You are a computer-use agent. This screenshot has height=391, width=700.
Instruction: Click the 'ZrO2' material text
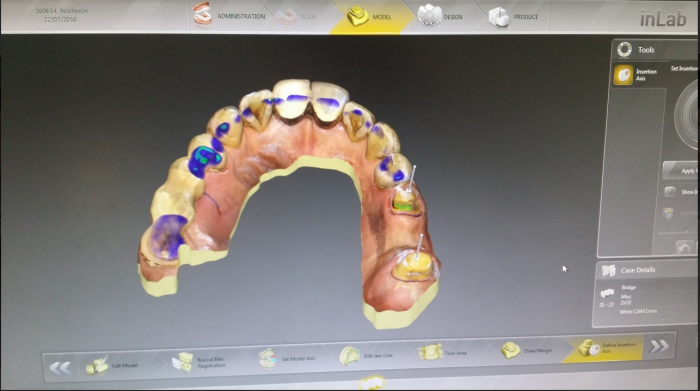tap(626, 303)
